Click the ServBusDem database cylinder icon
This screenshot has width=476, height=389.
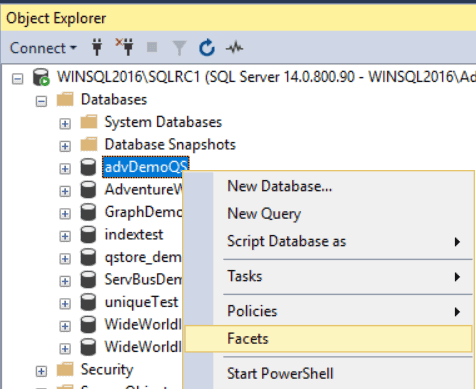click(x=88, y=279)
